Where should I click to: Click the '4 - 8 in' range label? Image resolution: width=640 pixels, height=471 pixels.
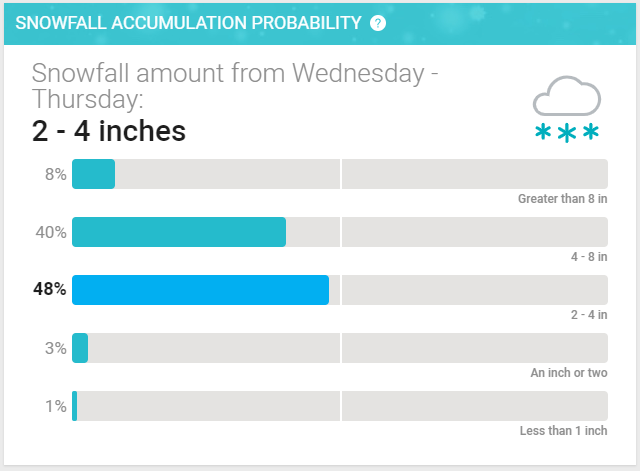pyautogui.click(x=589, y=257)
